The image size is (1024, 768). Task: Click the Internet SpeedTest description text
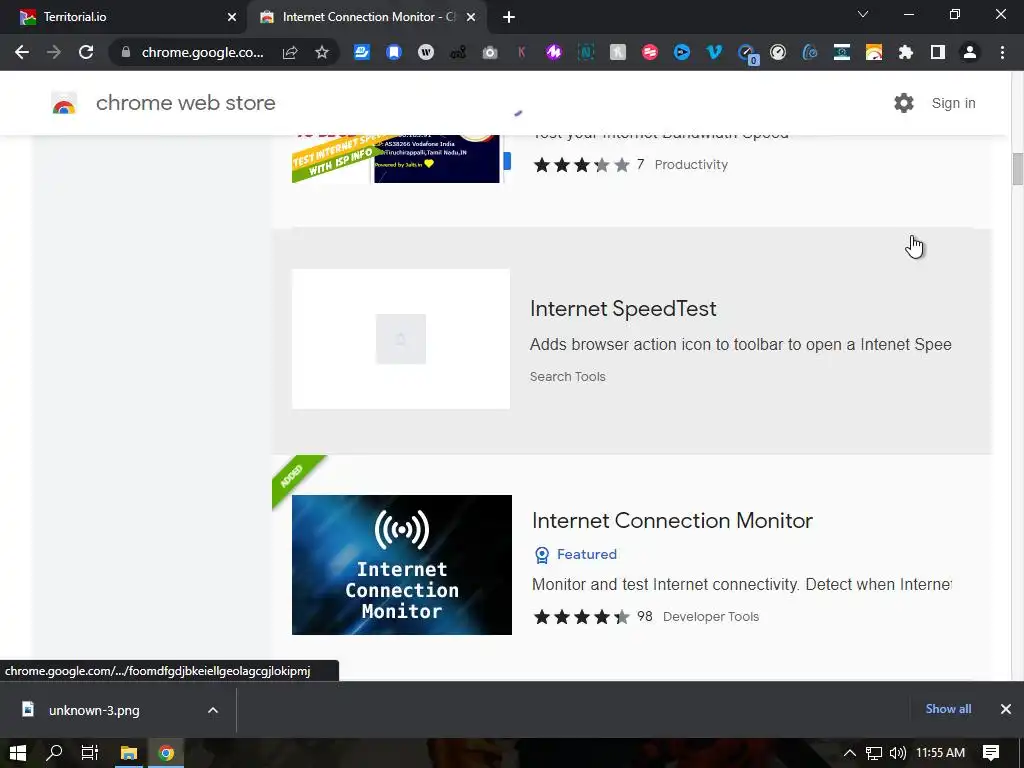pos(741,344)
